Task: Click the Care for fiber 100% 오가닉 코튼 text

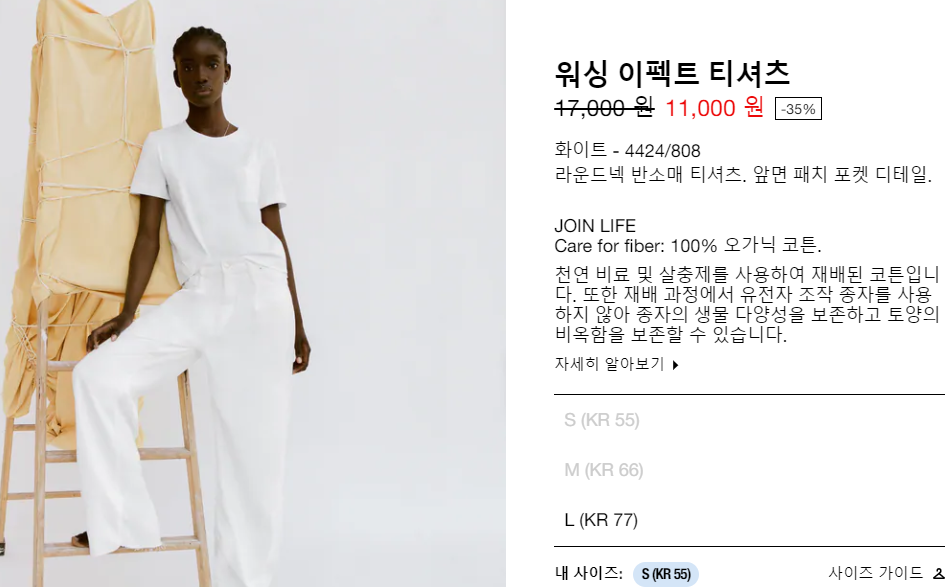Action: pos(688,246)
